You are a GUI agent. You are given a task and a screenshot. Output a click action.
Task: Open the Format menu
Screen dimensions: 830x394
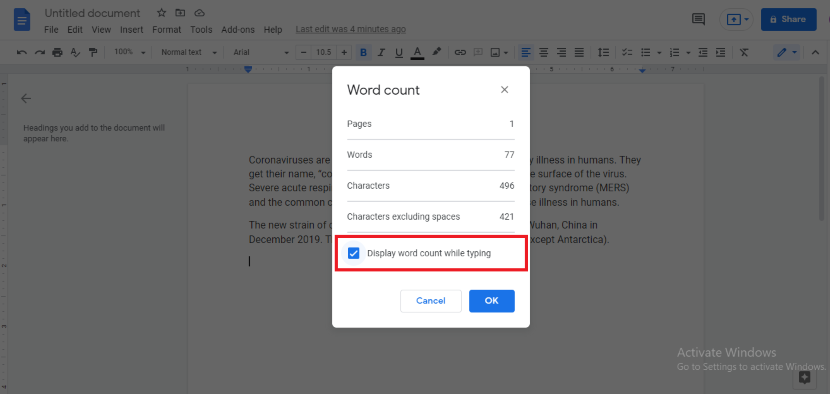pos(167,30)
